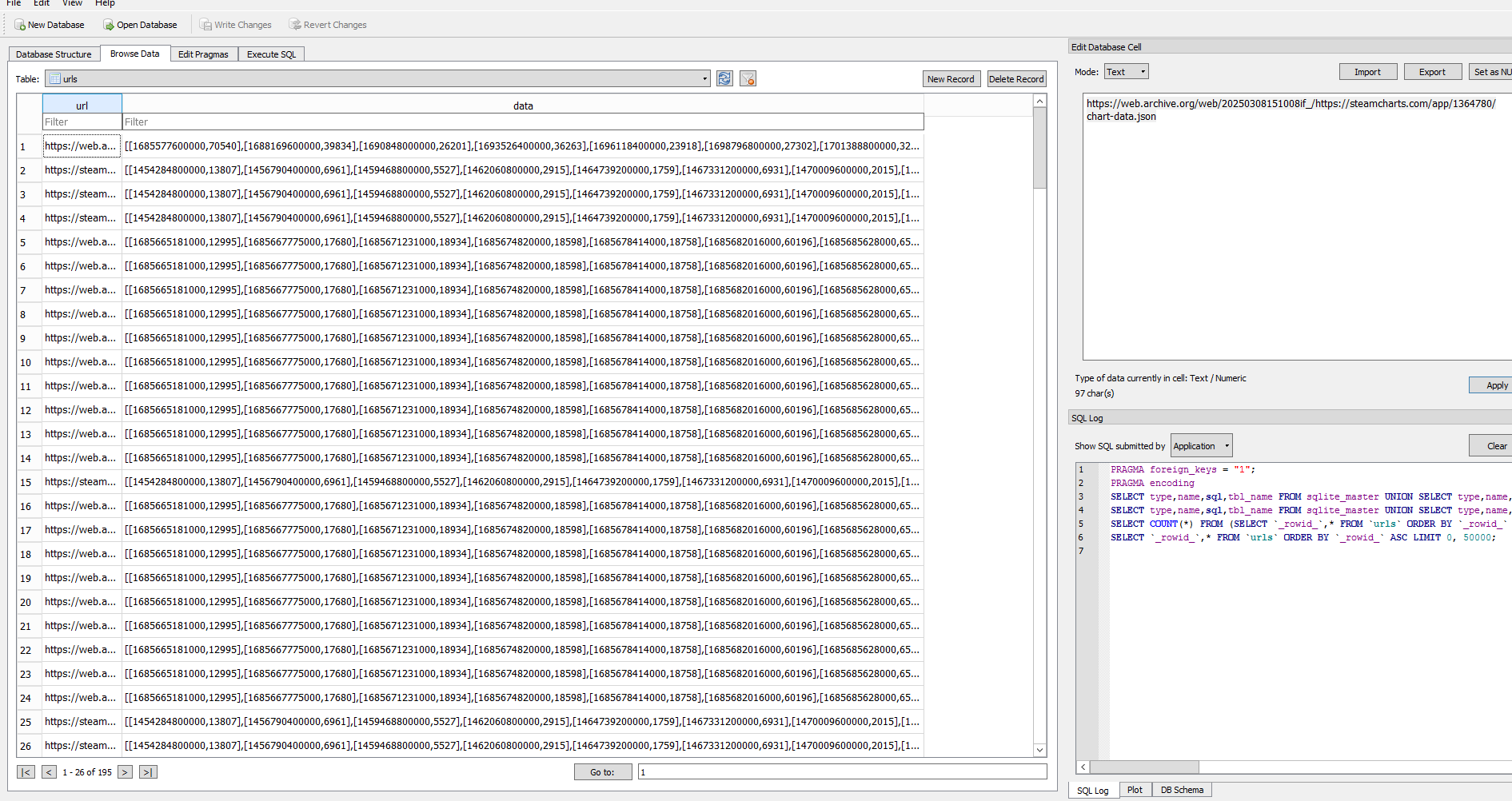
Task: Focus the data column Filter field
Action: pos(523,122)
